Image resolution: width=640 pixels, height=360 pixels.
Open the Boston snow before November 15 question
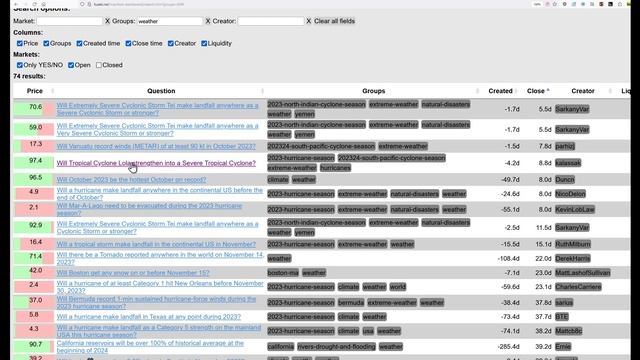133,273
